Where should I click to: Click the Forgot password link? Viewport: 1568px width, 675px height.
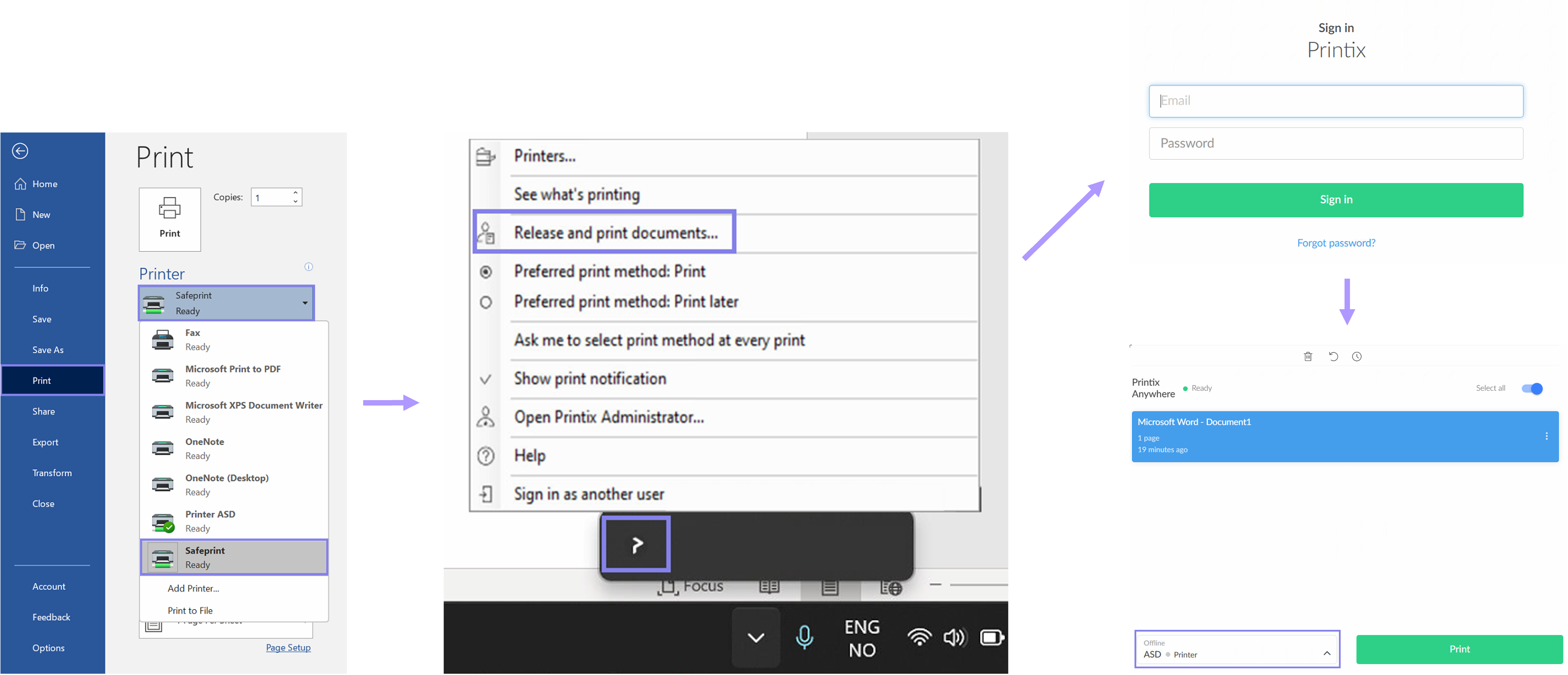coord(1336,243)
